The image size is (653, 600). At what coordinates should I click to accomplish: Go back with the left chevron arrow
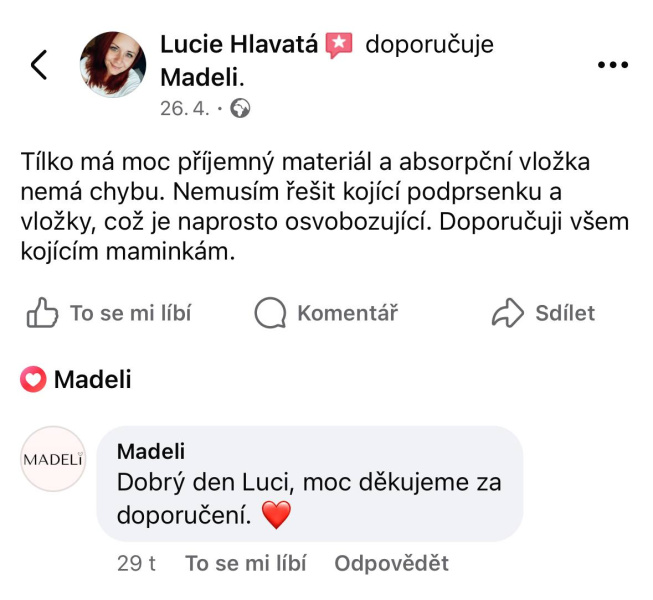pyautogui.click(x=39, y=65)
